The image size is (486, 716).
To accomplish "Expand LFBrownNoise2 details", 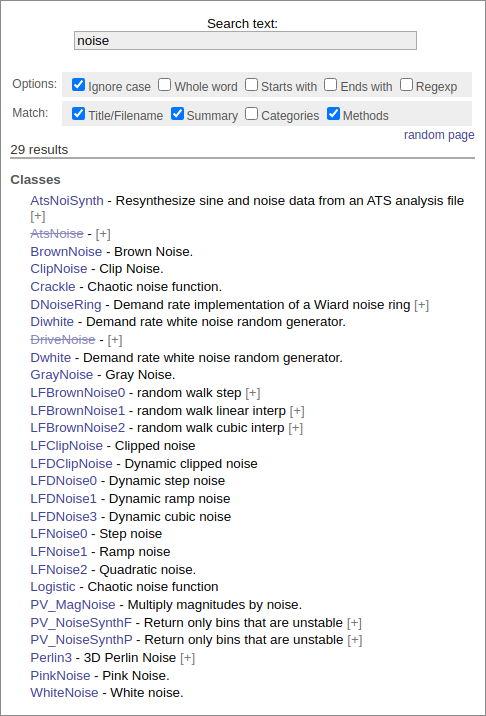I will coord(296,428).
